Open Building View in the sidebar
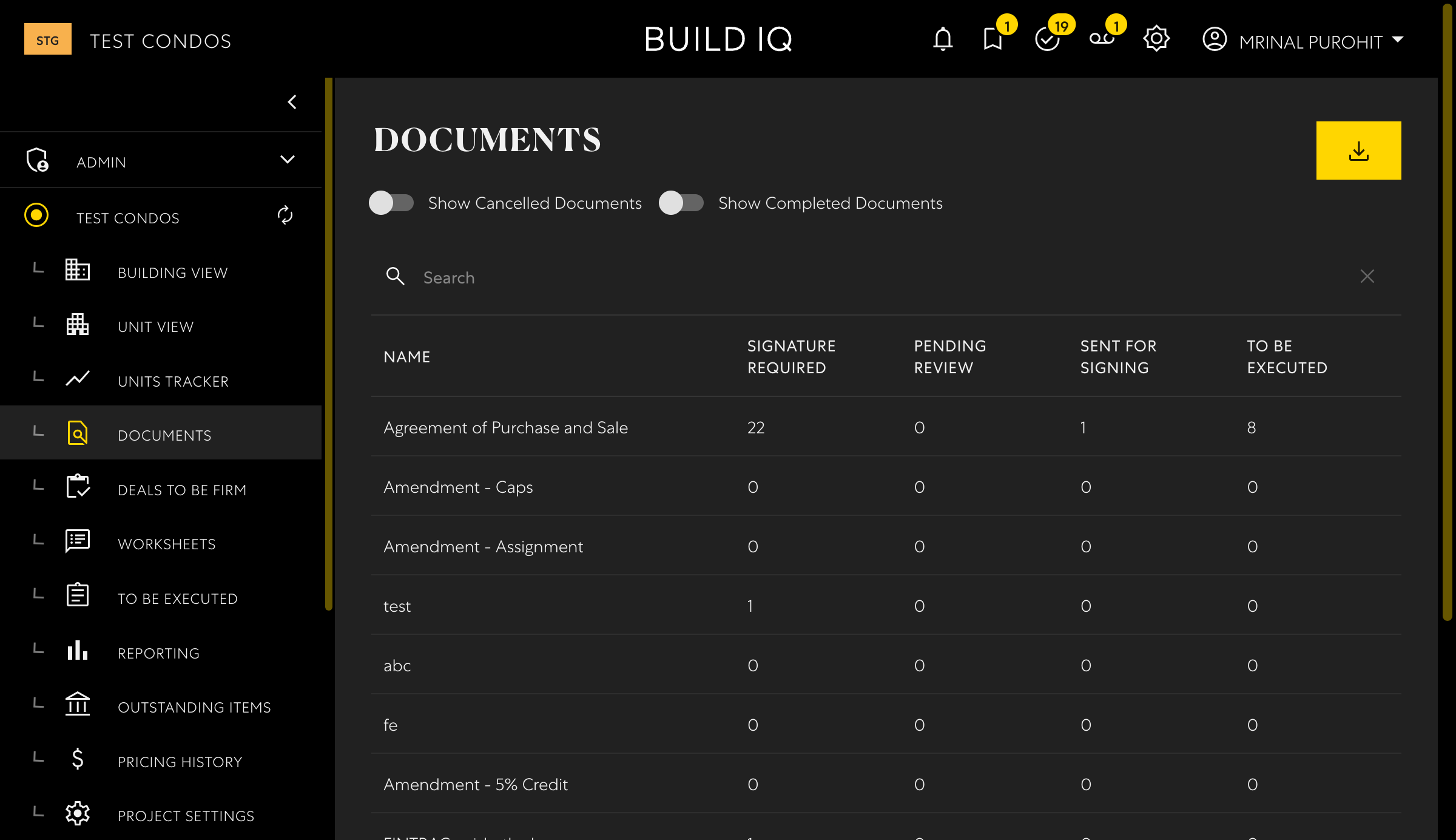This screenshot has height=840, width=1456. pos(161,270)
